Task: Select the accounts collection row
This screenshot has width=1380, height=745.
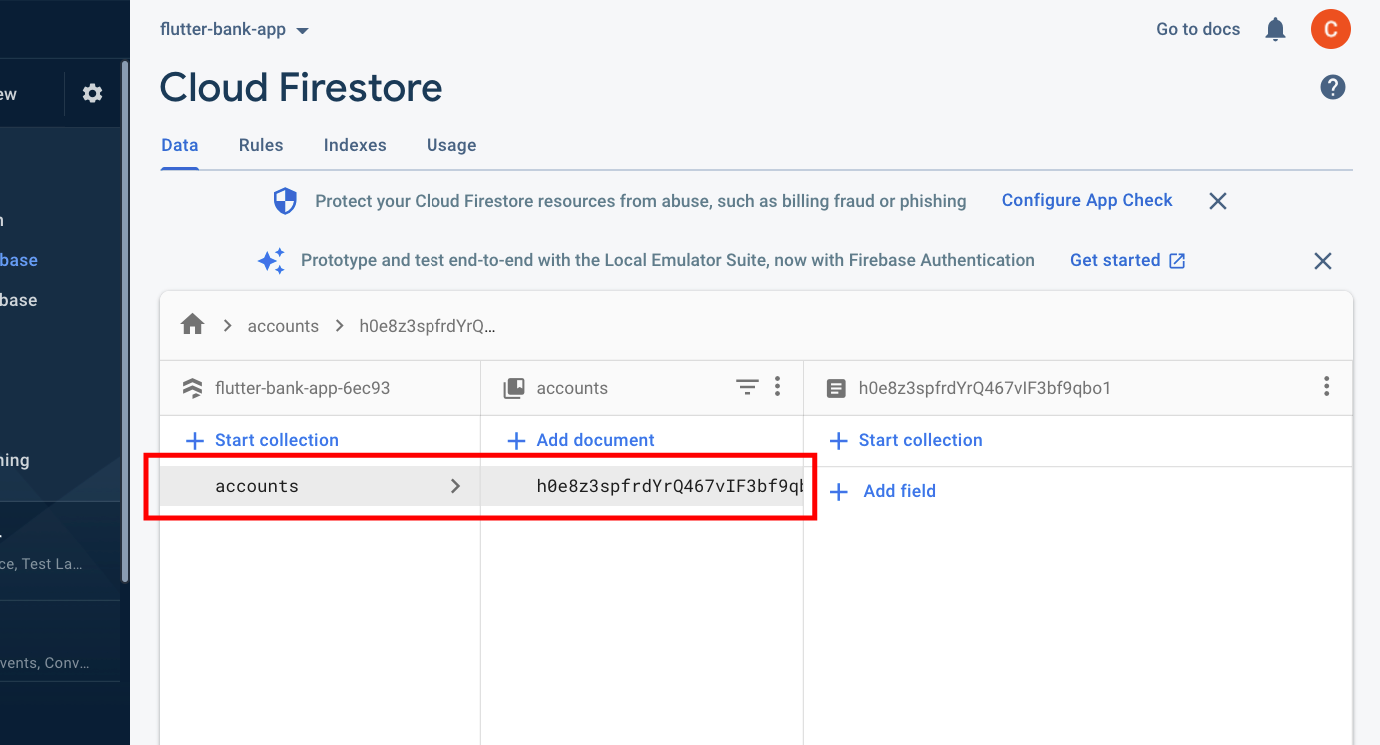Action: point(320,486)
